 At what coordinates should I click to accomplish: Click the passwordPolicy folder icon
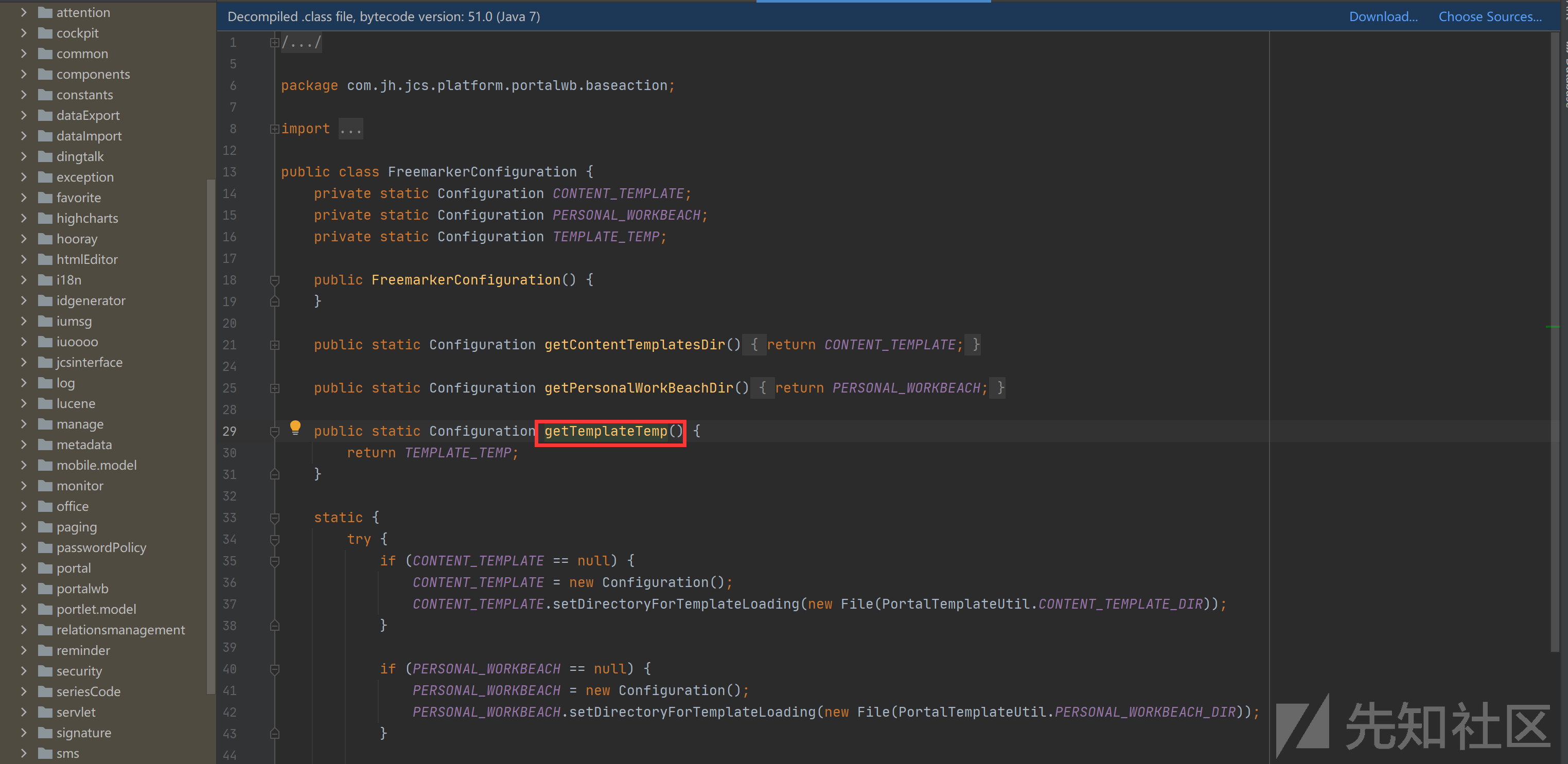tap(45, 547)
